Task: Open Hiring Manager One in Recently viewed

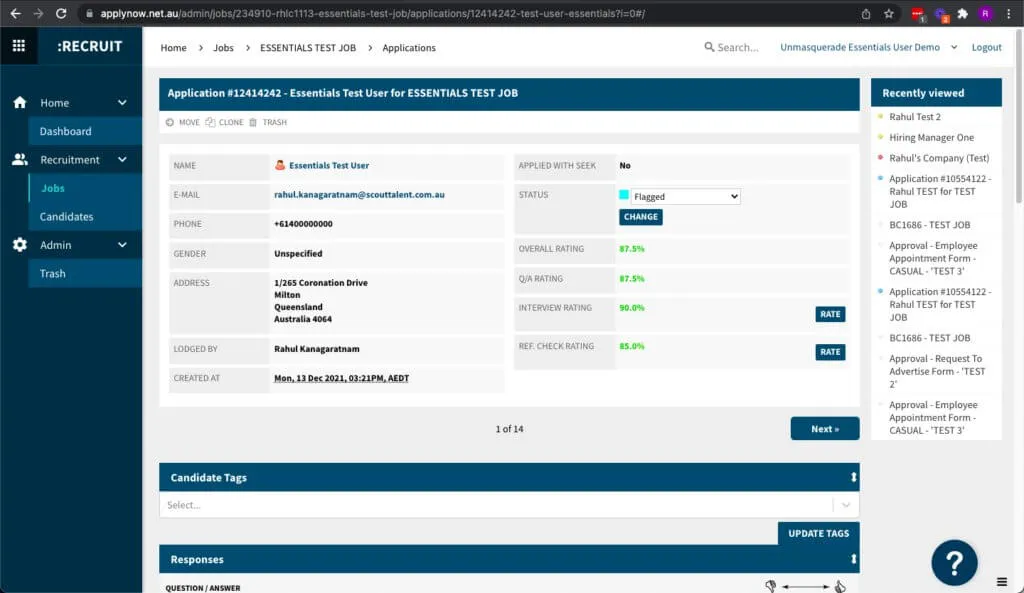Action: (x=931, y=137)
